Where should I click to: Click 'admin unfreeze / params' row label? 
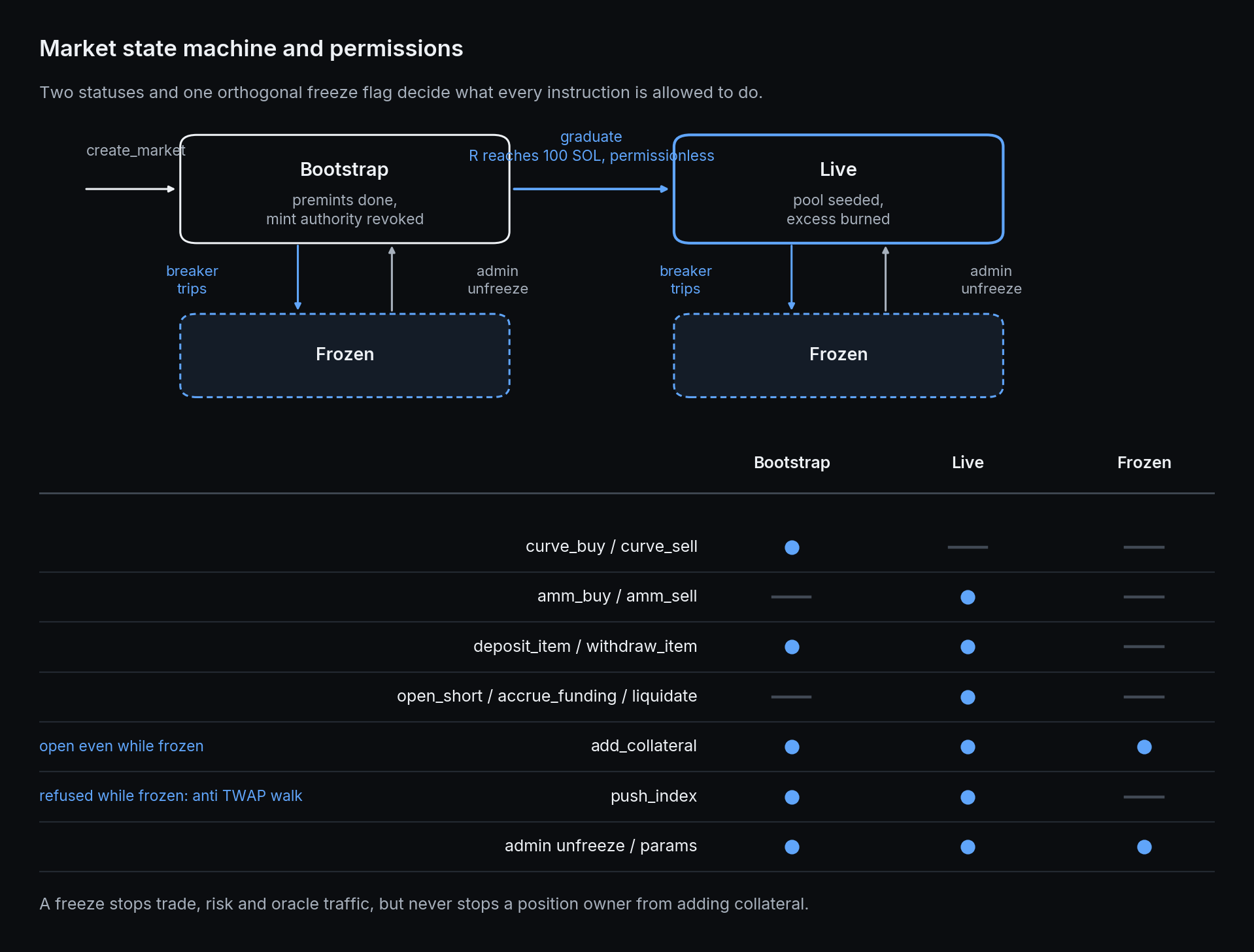[x=601, y=846]
